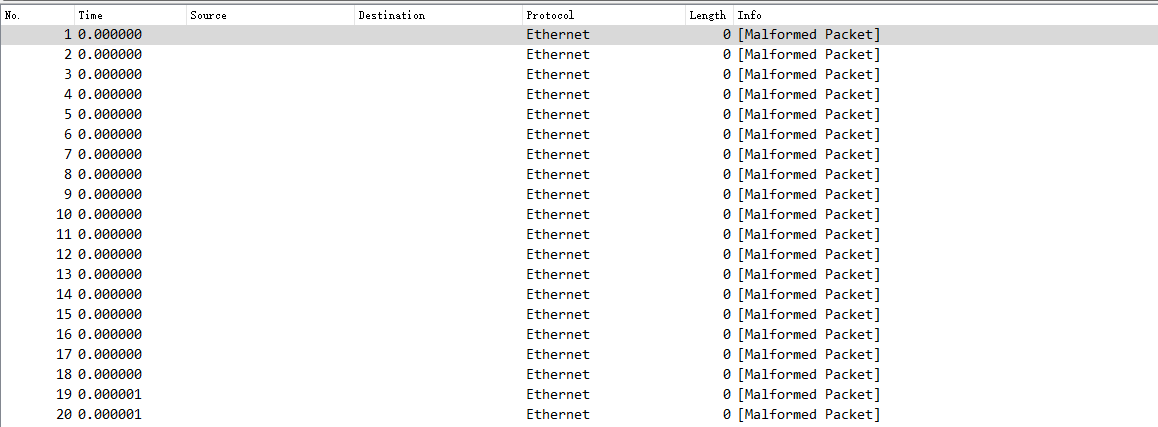Sort packets by the No. column header

point(38,16)
